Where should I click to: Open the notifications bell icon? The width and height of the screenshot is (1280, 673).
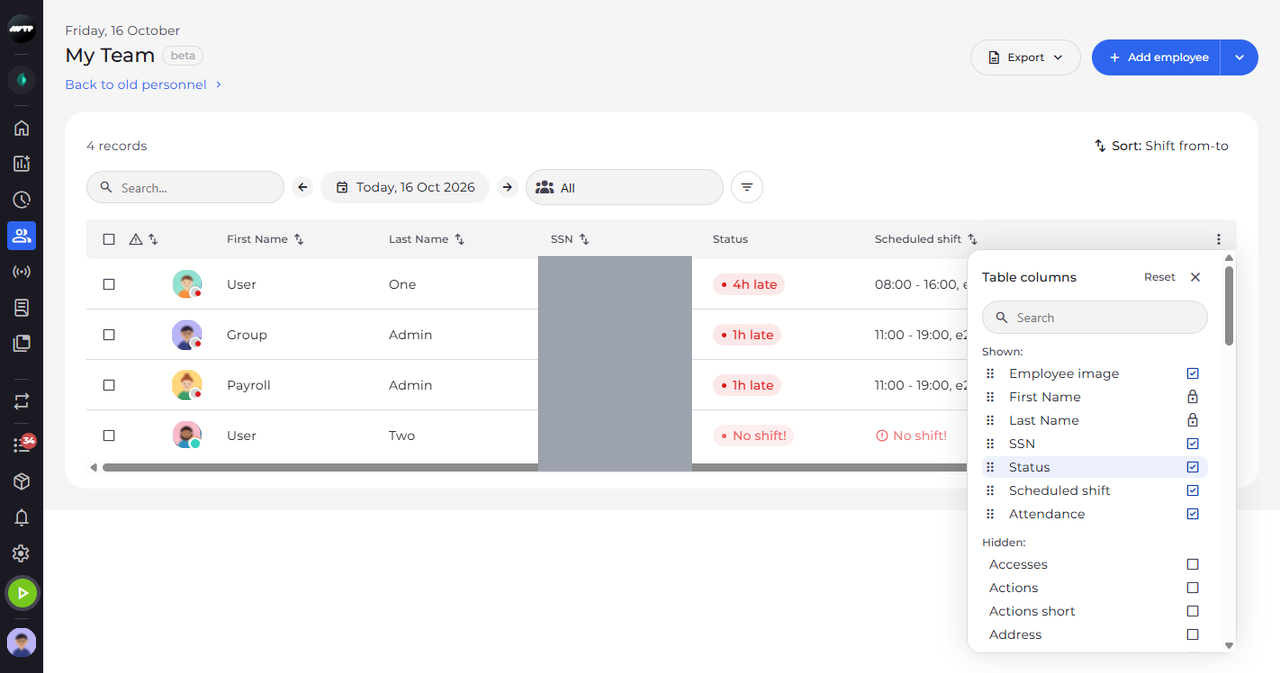coord(21,517)
